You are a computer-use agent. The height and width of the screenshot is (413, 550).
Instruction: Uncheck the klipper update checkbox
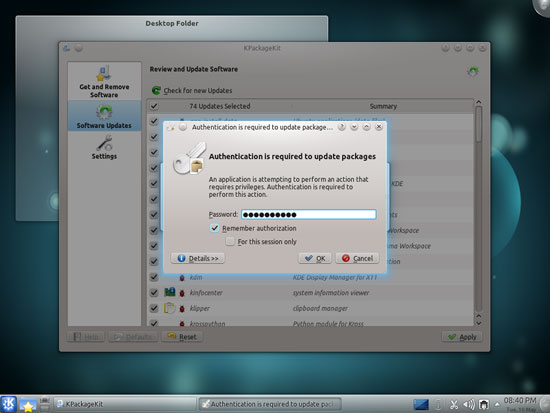(154, 308)
